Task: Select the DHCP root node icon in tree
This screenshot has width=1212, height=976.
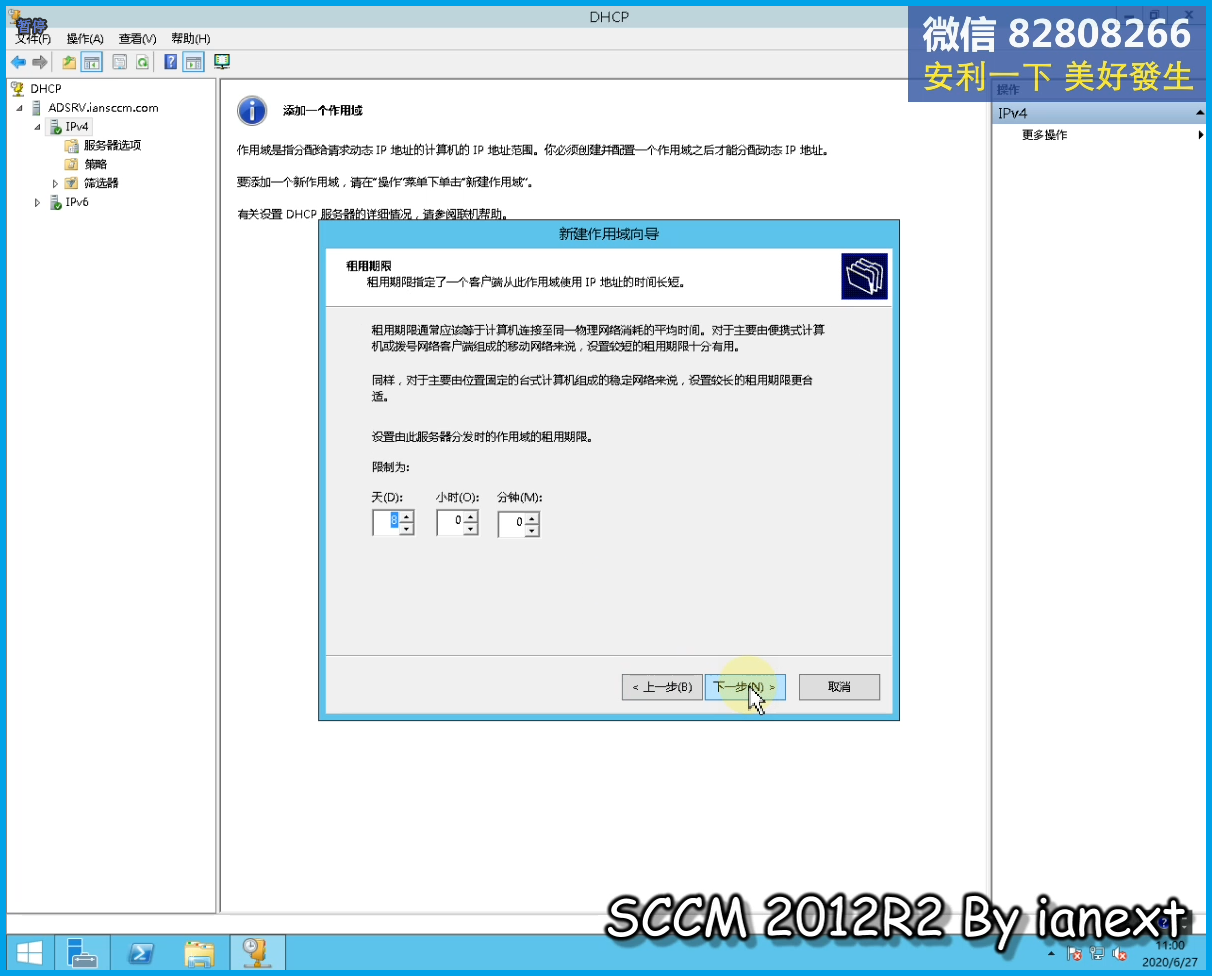Action: (18, 89)
